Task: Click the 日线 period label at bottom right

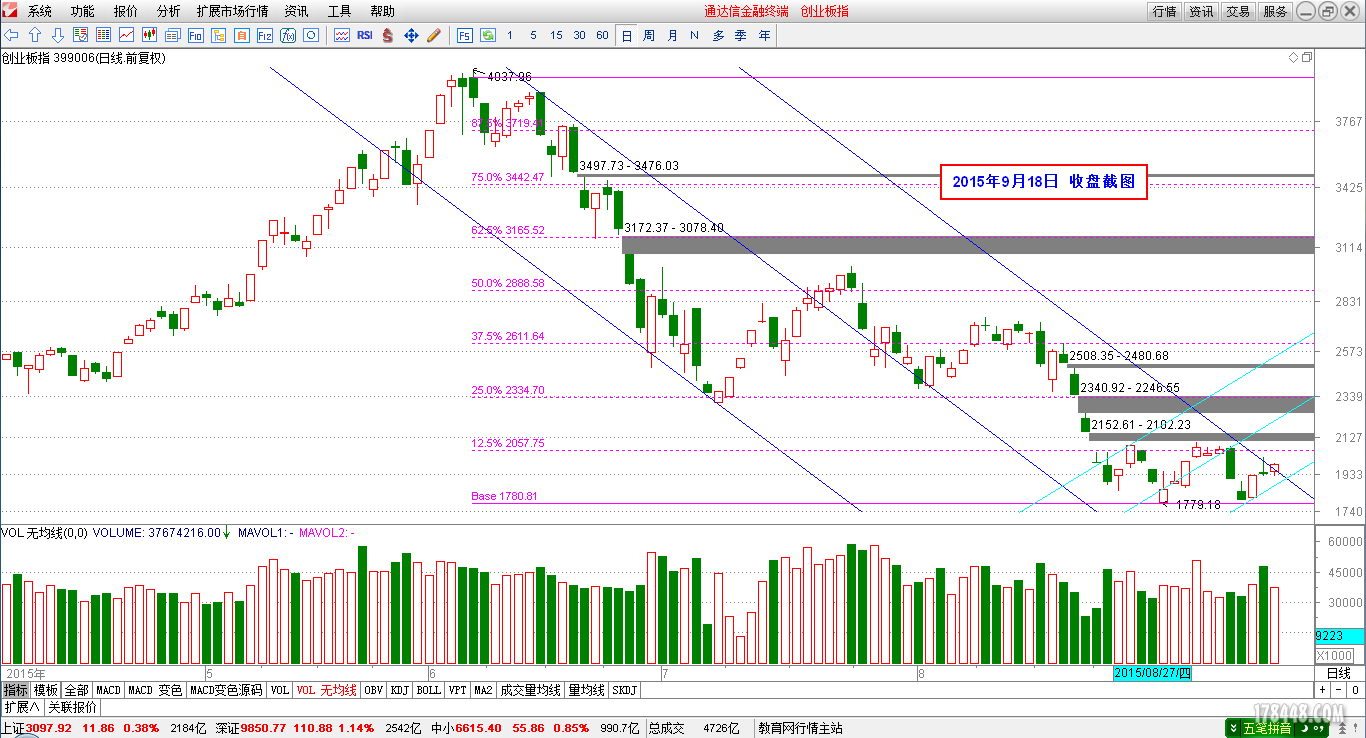Action: click(x=1338, y=673)
